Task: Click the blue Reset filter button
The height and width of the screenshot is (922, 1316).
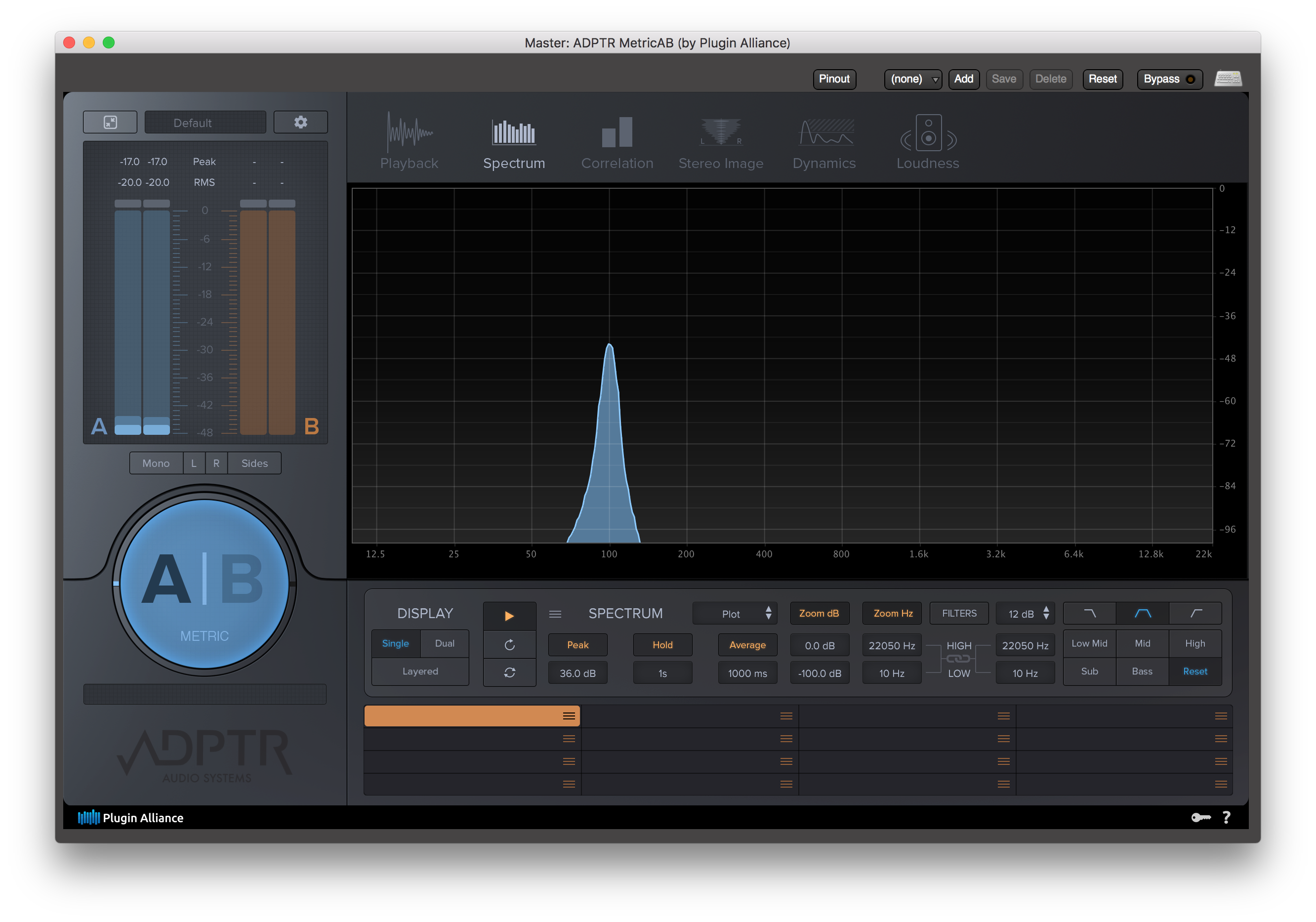Action: 1195,671
